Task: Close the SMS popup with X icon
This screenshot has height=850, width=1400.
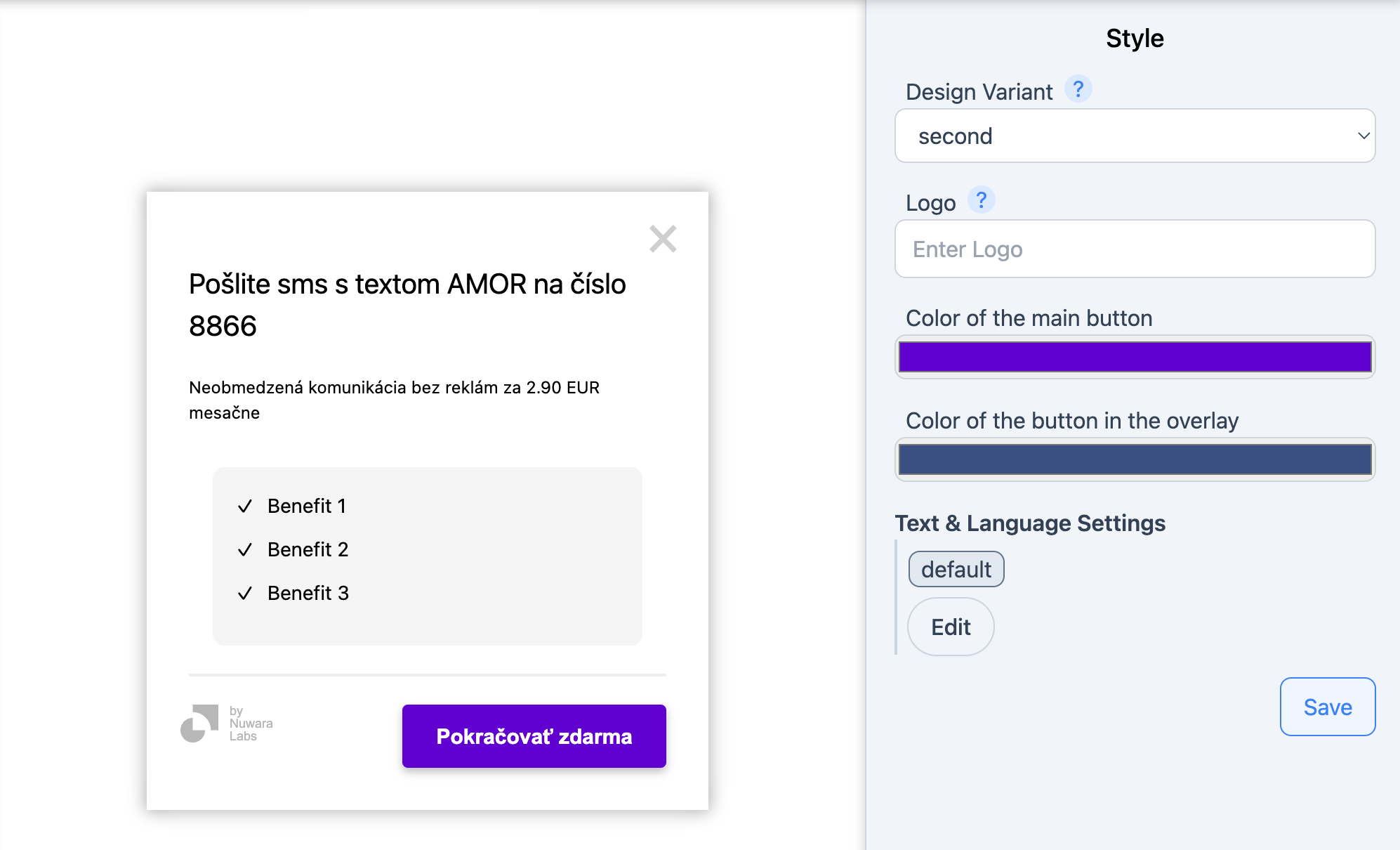Action: click(663, 239)
